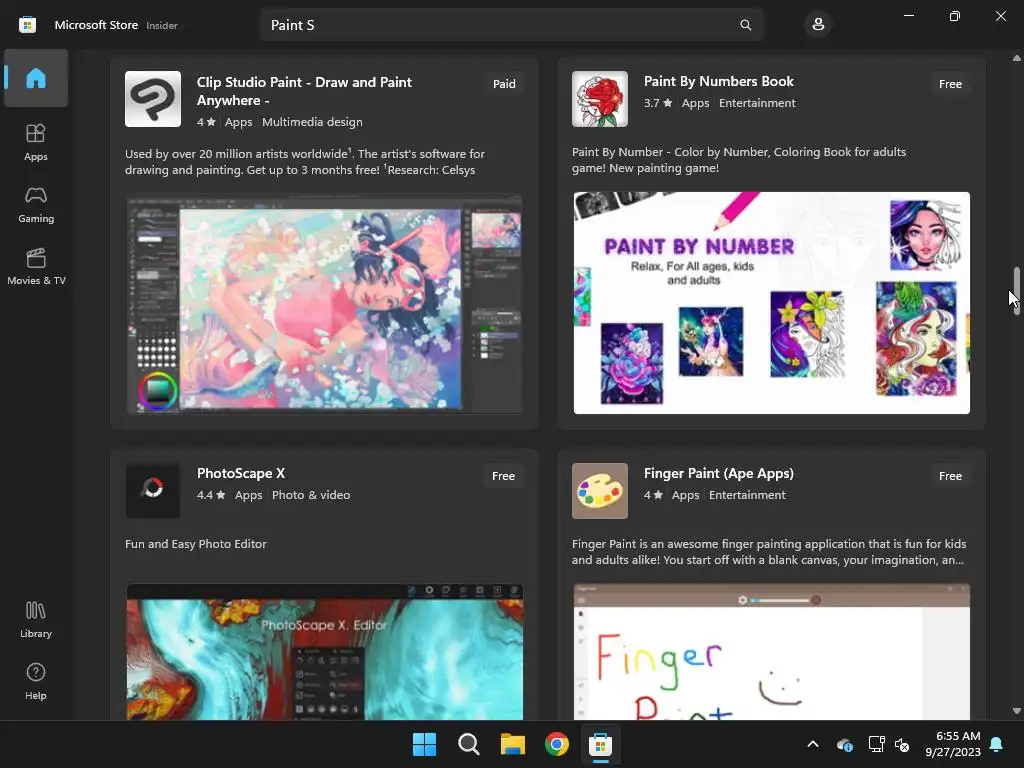Screen dimensions: 1024x768
Task: Click Free button for Paint By Numbers Book
Action: tap(950, 84)
